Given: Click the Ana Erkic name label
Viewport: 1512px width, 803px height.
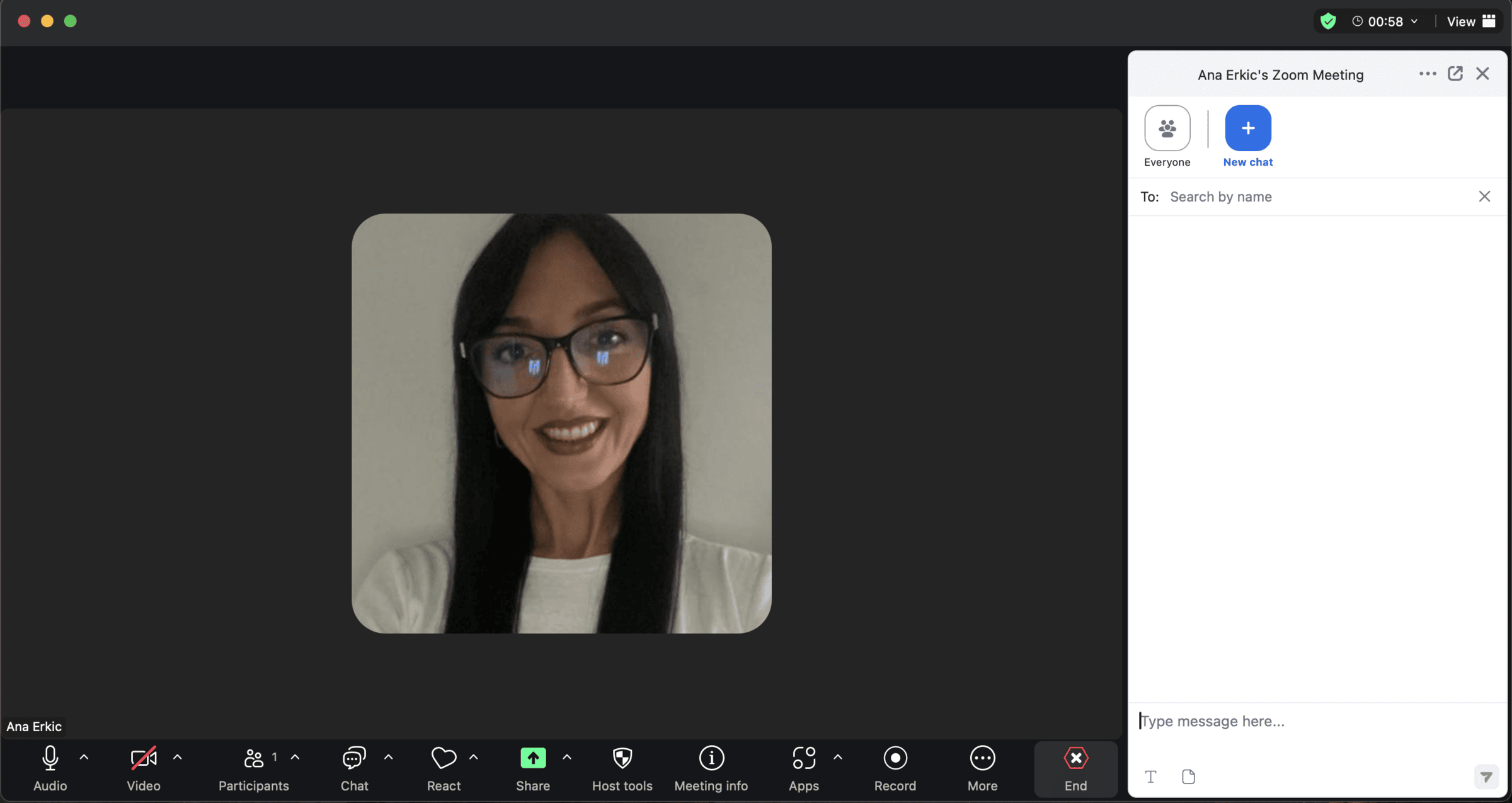Looking at the screenshot, I should coord(34,726).
